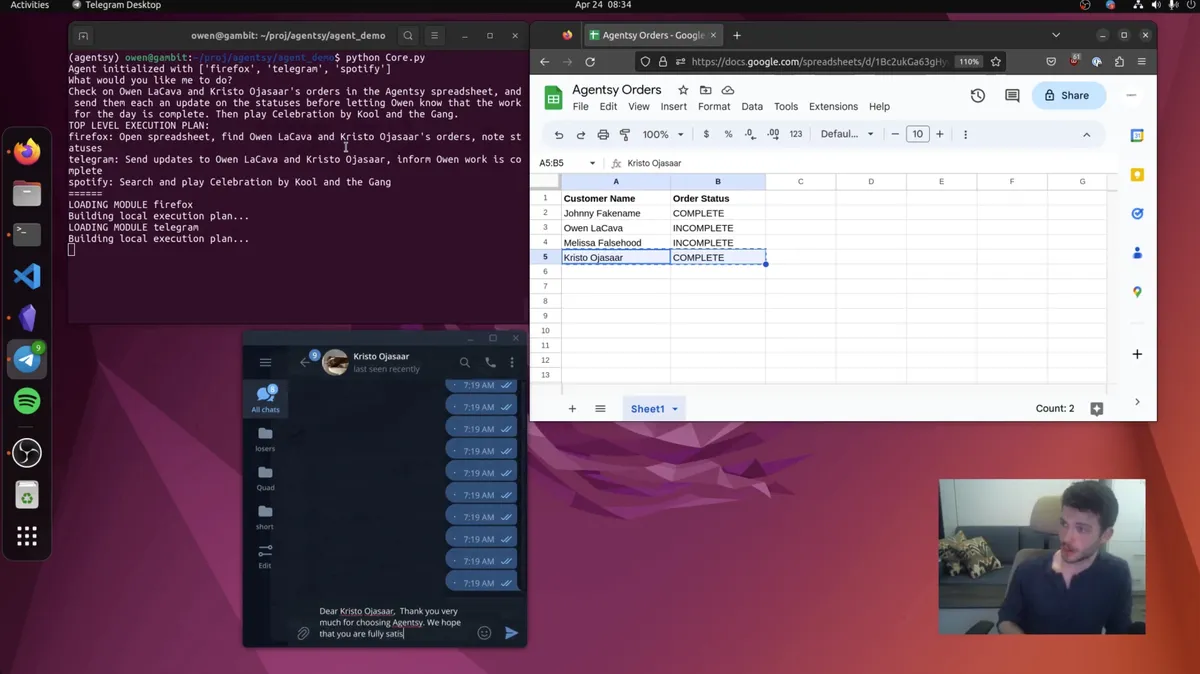This screenshot has width=1200, height=674.
Task: Open the Telegram hamburger main menu
Action: click(265, 363)
